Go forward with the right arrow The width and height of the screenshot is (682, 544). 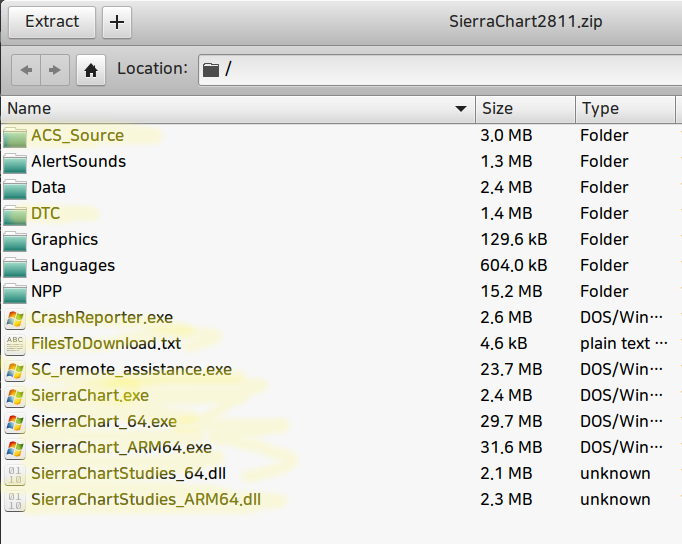tap(54, 70)
